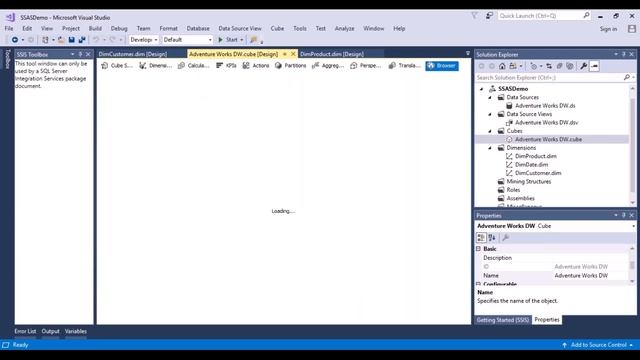The height and width of the screenshot is (360, 640).
Task: Toggle the Preview Selected Items button
Action: coord(594,66)
